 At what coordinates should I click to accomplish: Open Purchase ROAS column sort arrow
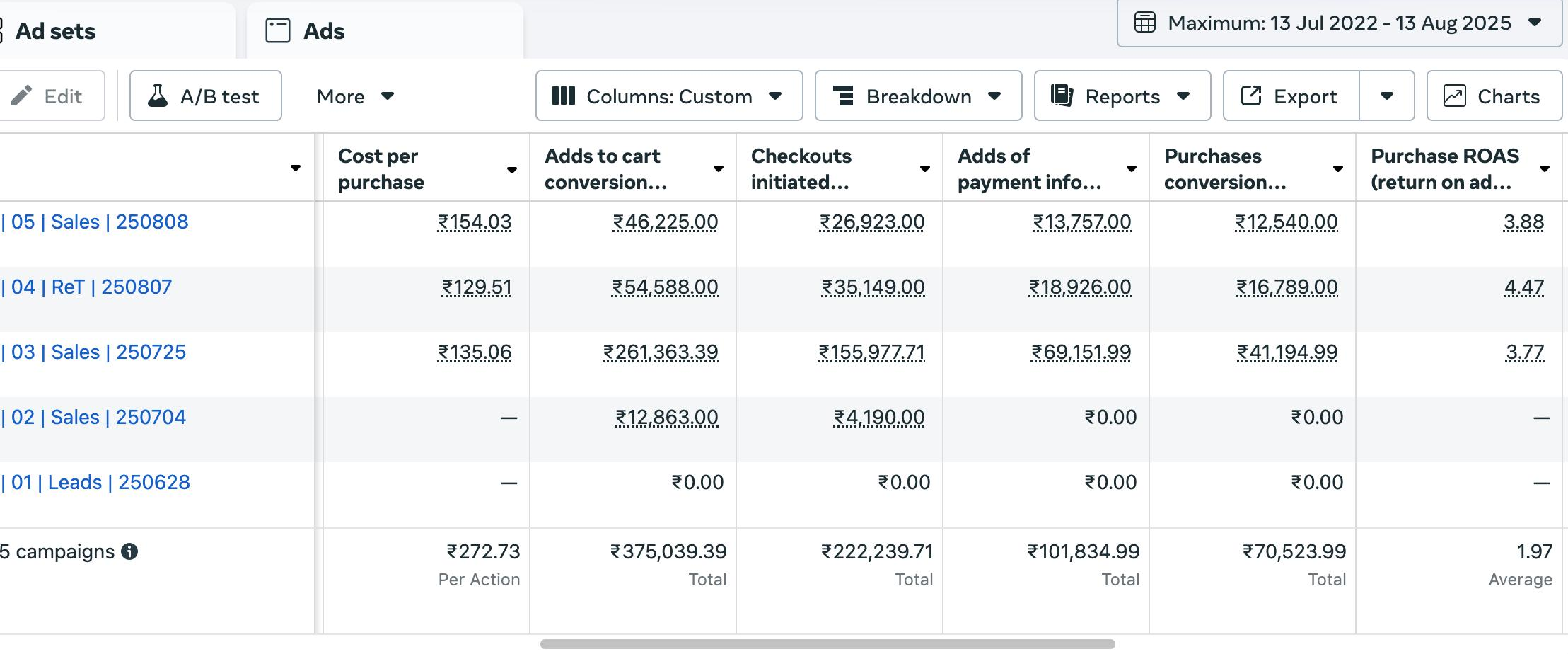coord(1544,169)
